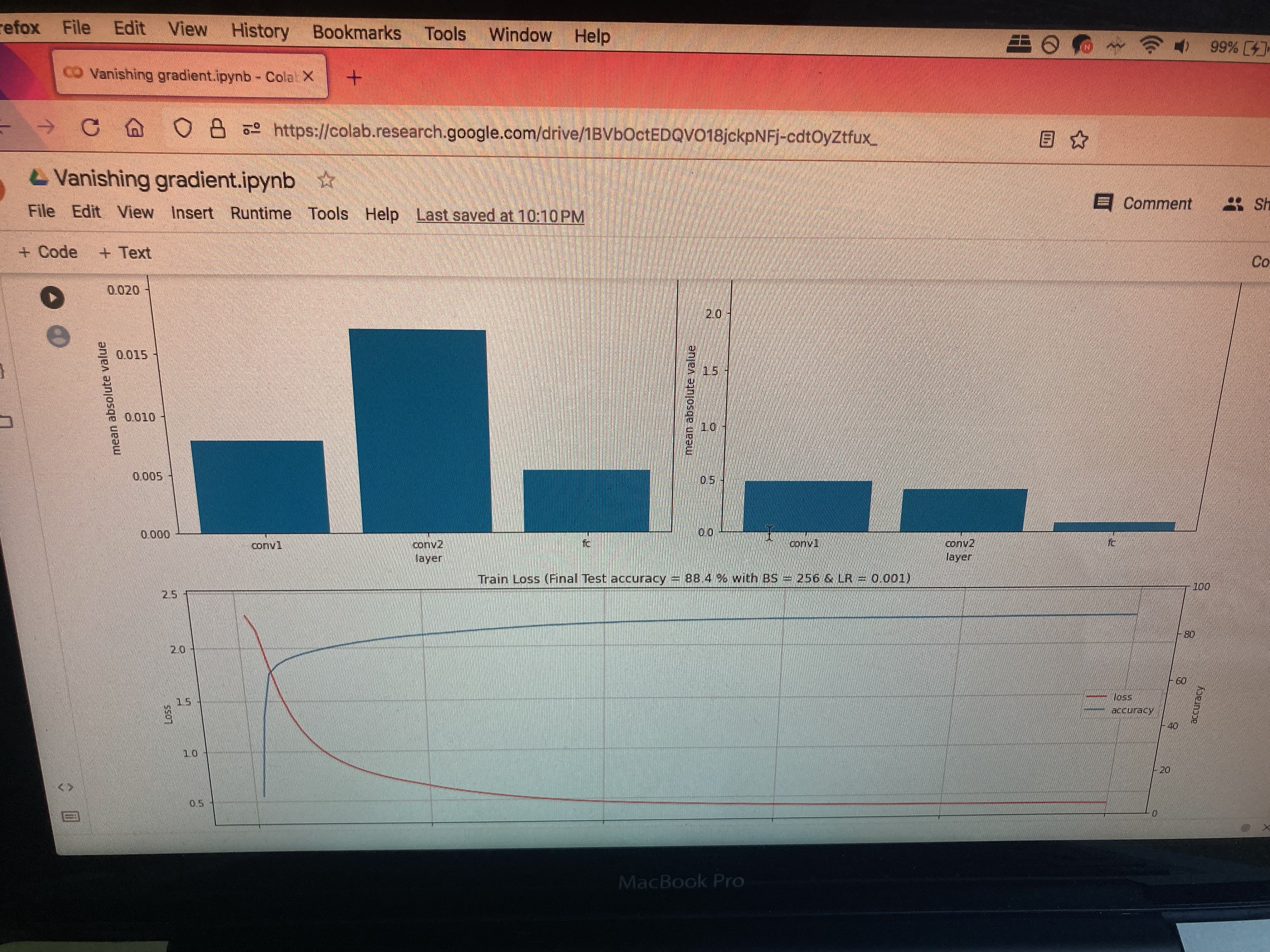
Task: Click the site security padlock icon
Action: 218,128
